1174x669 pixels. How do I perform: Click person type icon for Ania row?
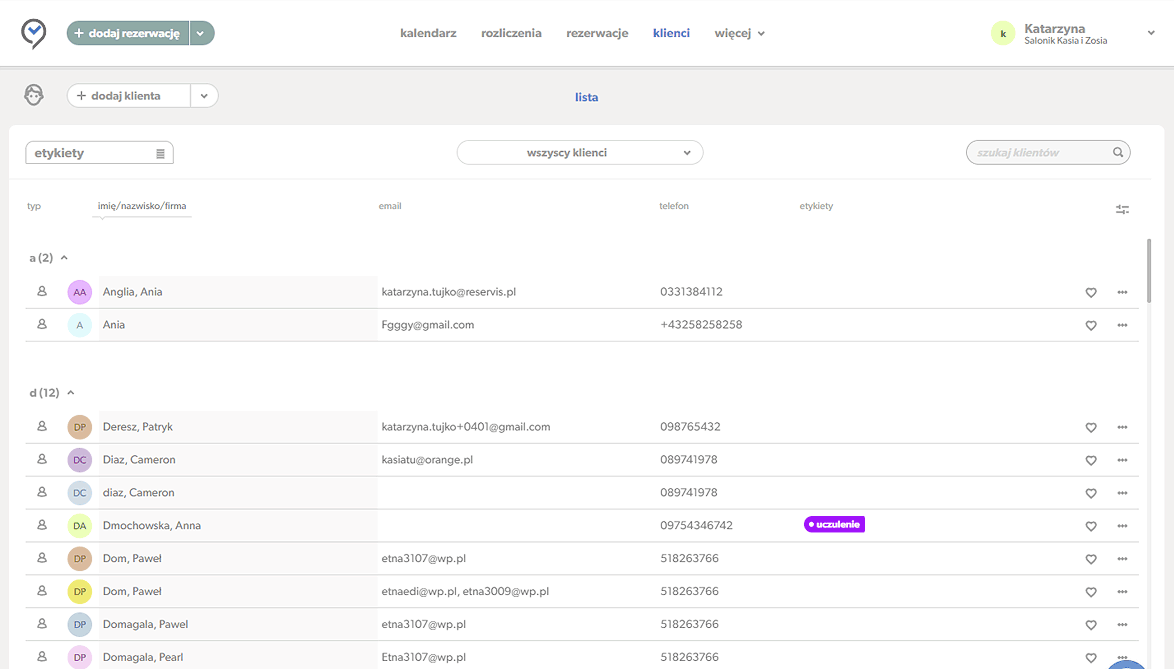(x=42, y=325)
